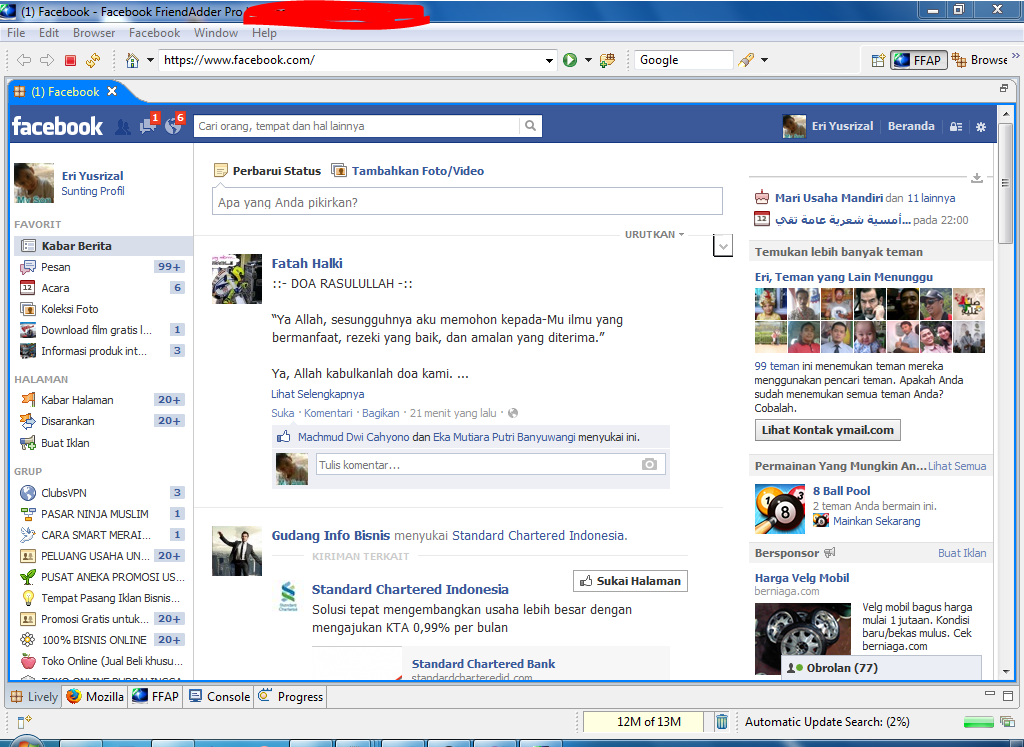Switch to the Mozilla bottom tab
Viewport: 1024px width, 747px height.
coord(95,697)
